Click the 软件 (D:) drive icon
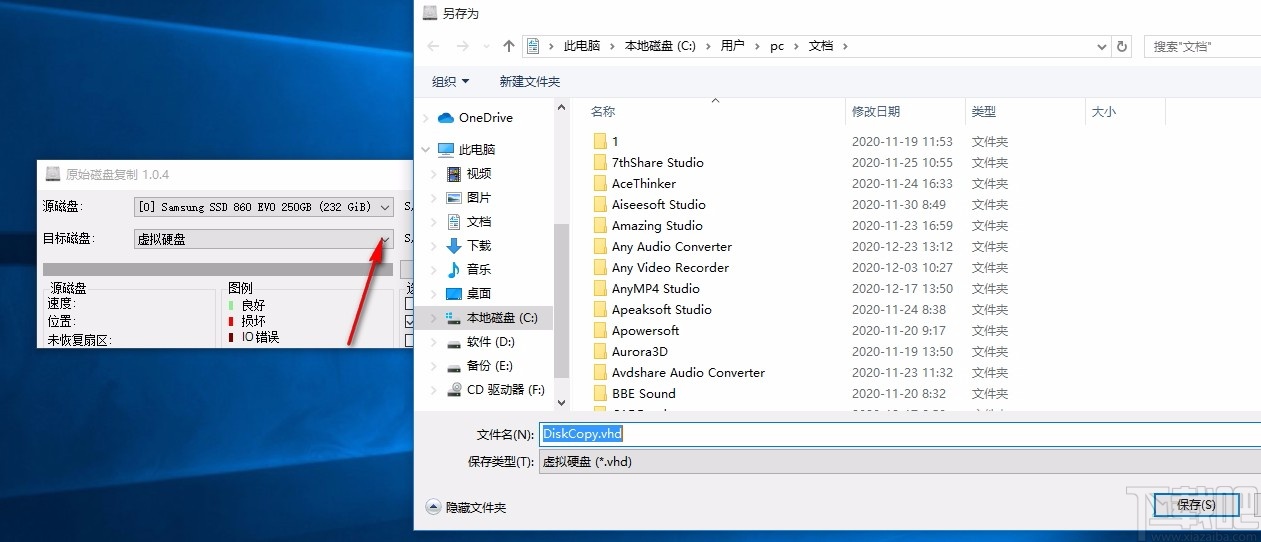Image resolution: width=1261 pixels, height=542 pixels. coord(454,342)
